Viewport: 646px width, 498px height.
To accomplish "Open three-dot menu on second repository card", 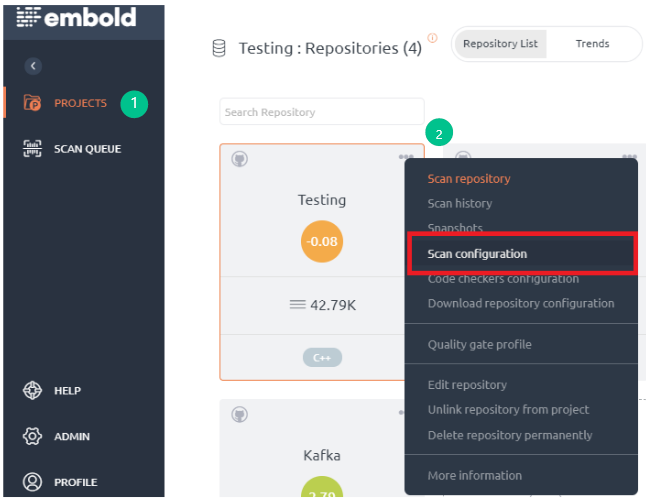I will [x=629, y=157].
